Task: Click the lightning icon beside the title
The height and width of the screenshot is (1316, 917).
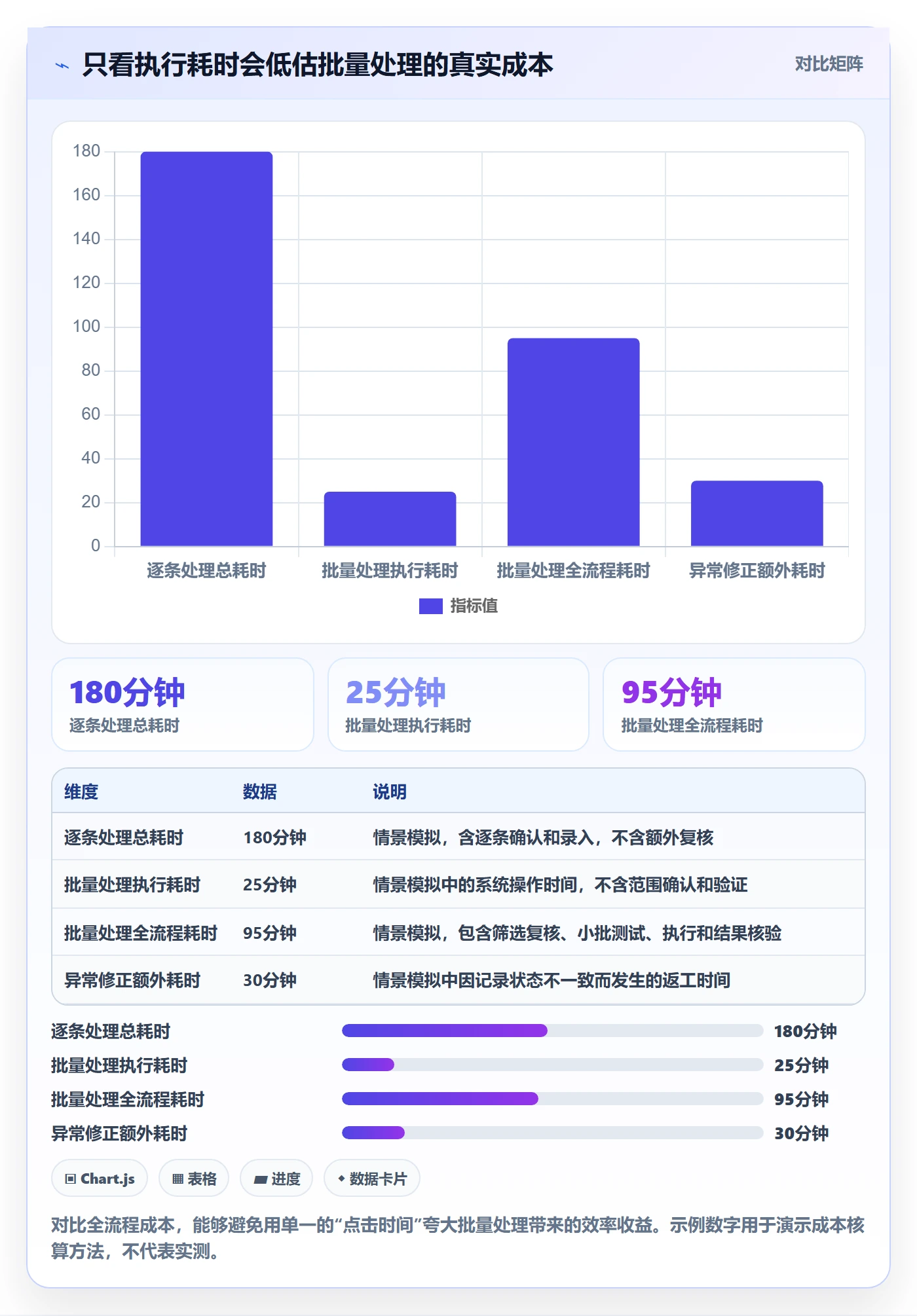Action: (62, 65)
